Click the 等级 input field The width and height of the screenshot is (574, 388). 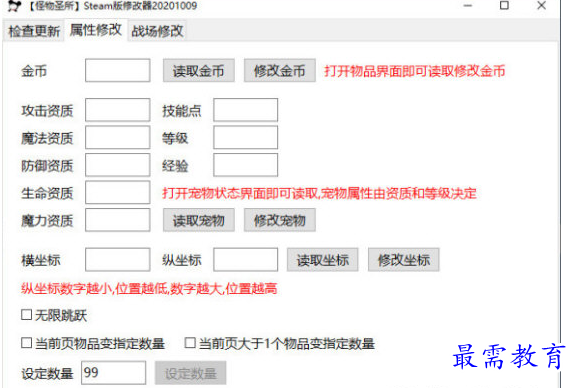246,137
